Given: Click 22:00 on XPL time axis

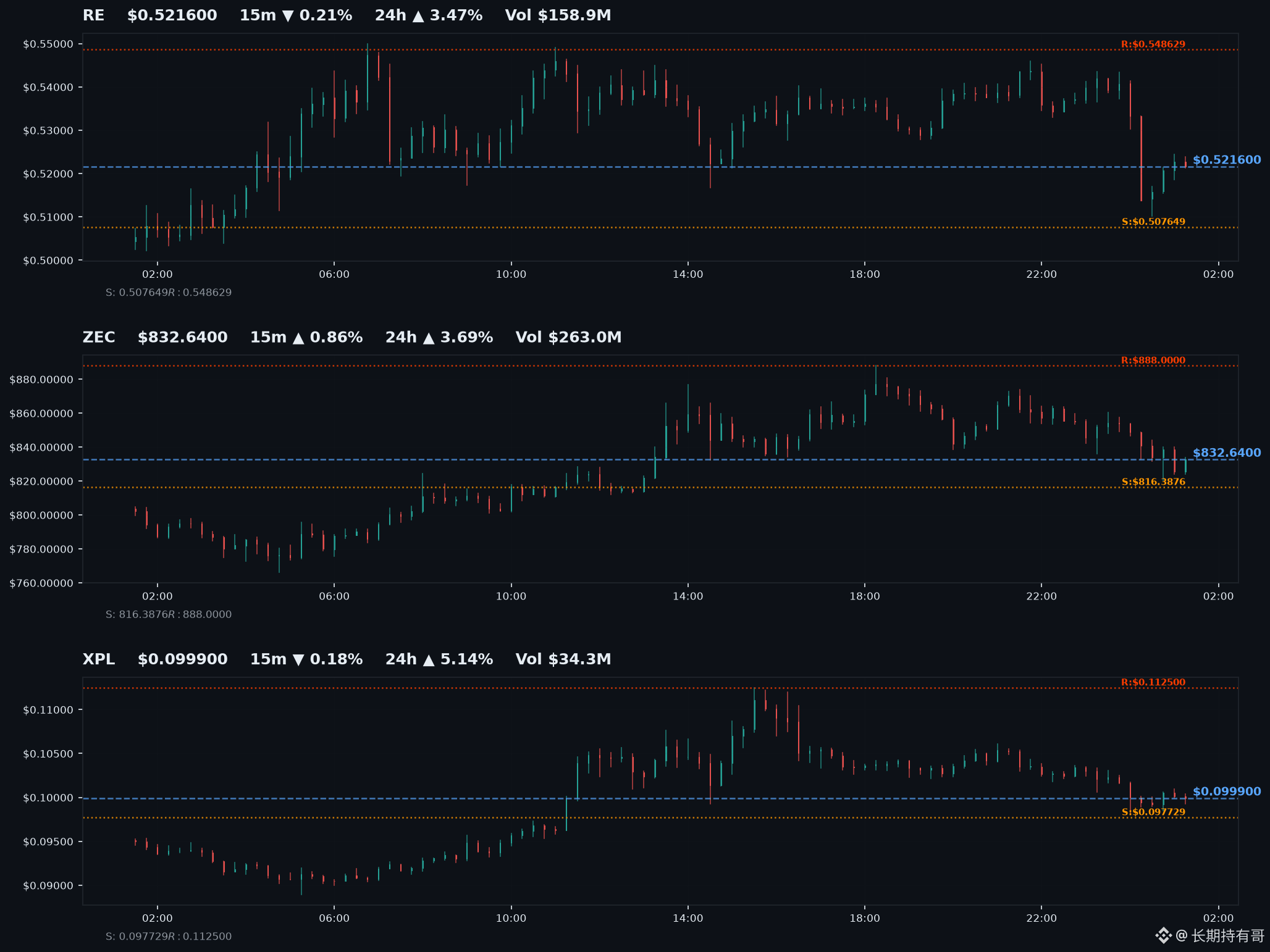Looking at the screenshot, I should click(x=1041, y=919).
